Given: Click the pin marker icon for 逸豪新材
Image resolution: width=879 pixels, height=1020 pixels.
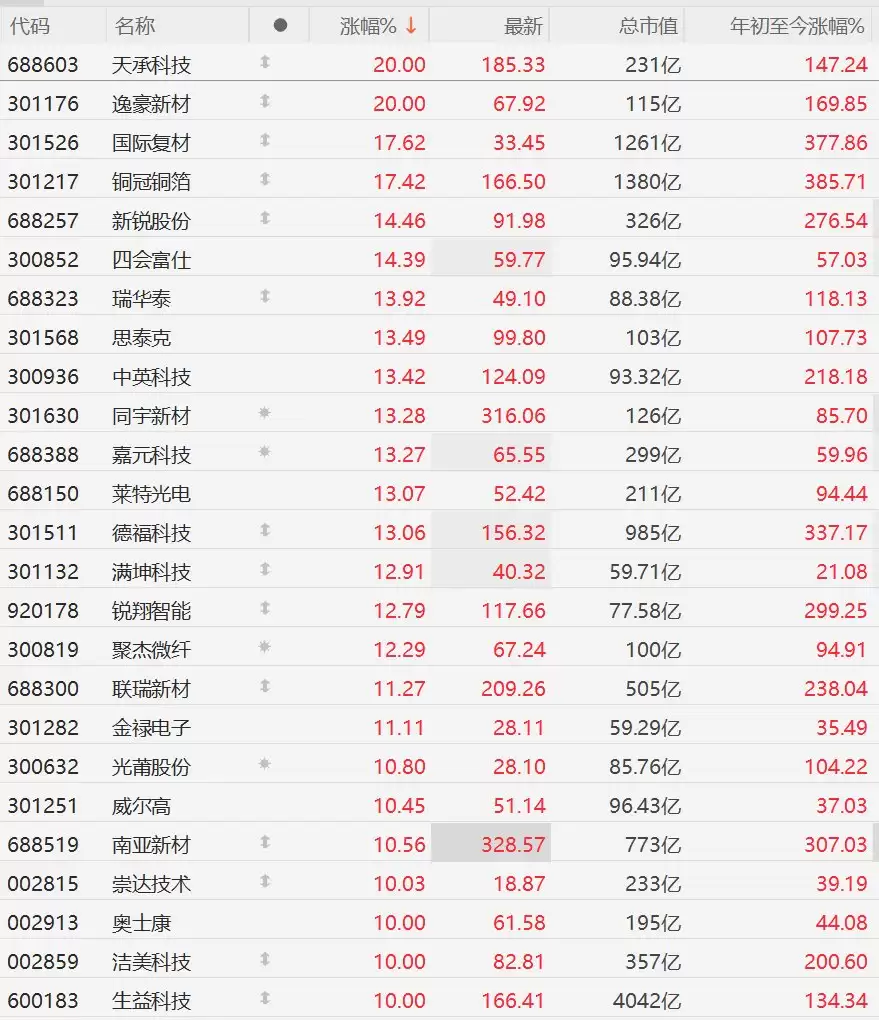Looking at the screenshot, I should click(x=265, y=101).
